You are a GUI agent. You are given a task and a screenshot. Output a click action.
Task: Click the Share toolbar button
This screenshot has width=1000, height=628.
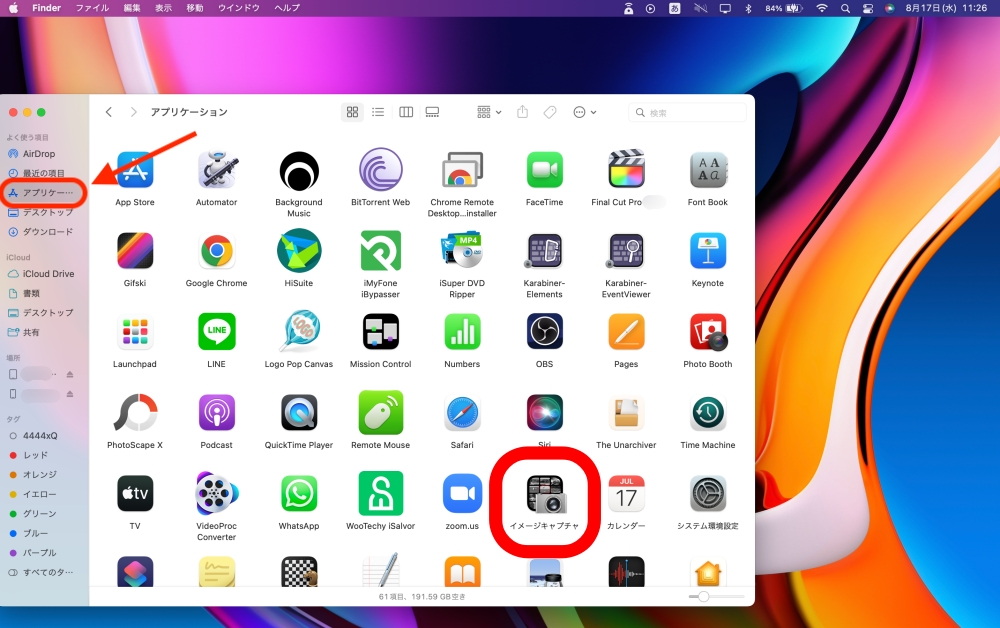pos(522,112)
